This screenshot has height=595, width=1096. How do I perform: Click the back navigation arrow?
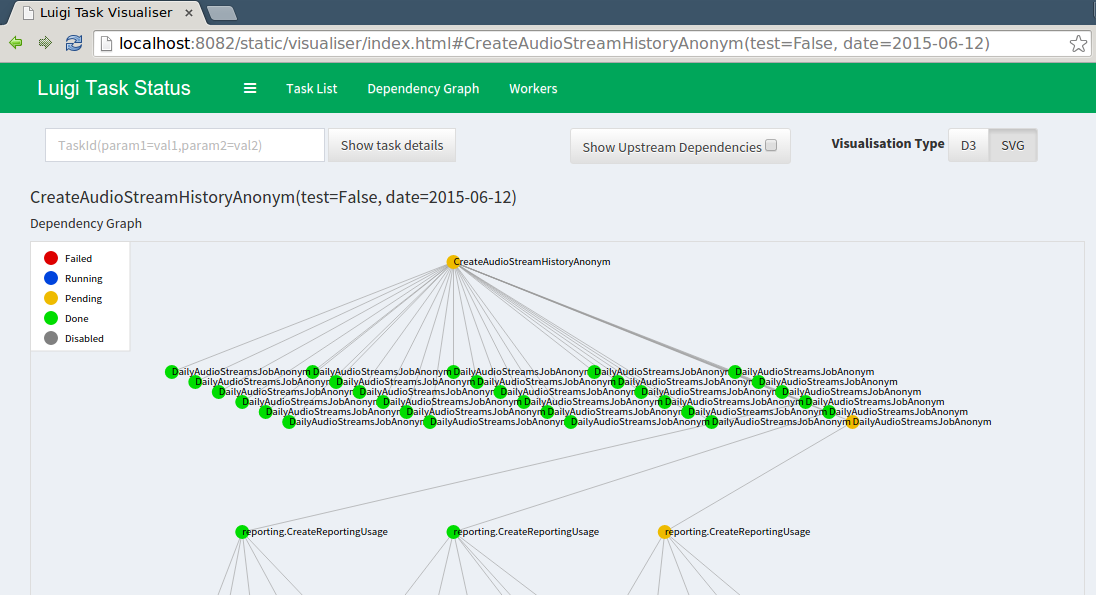[x=17, y=43]
